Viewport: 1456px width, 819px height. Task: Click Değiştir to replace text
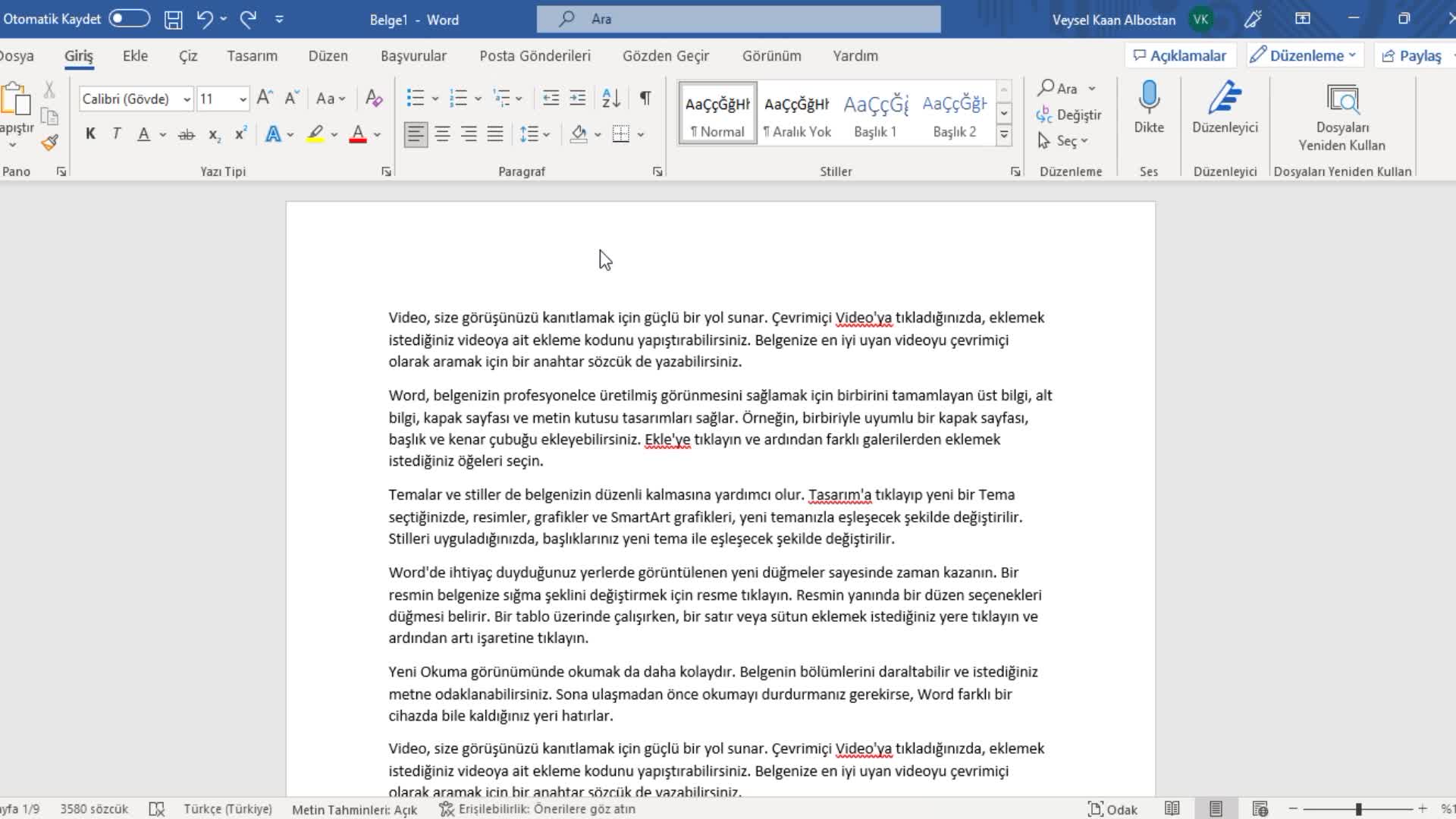tap(1068, 115)
